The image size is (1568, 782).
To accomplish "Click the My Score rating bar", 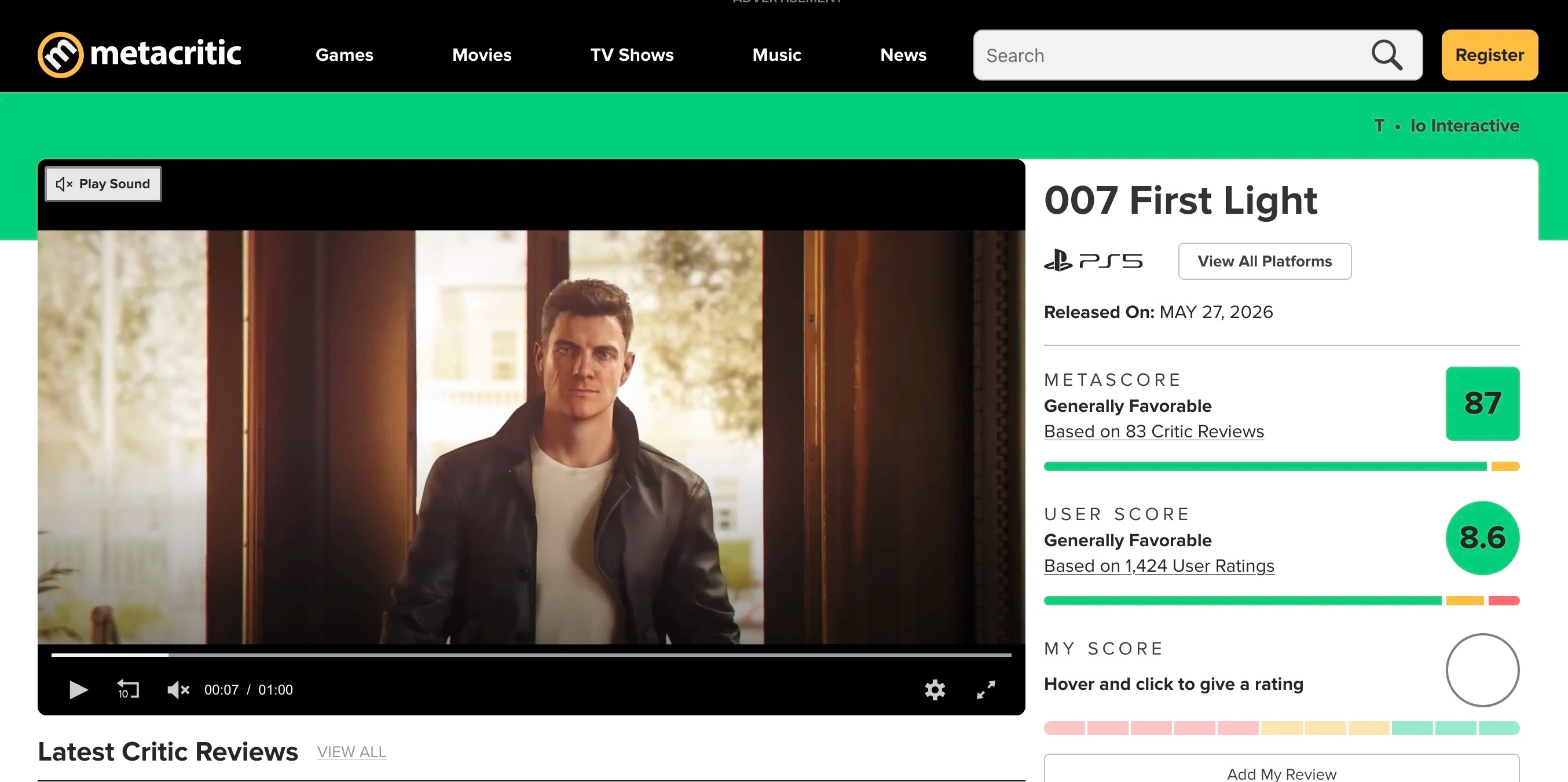I will click(x=1281, y=728).
